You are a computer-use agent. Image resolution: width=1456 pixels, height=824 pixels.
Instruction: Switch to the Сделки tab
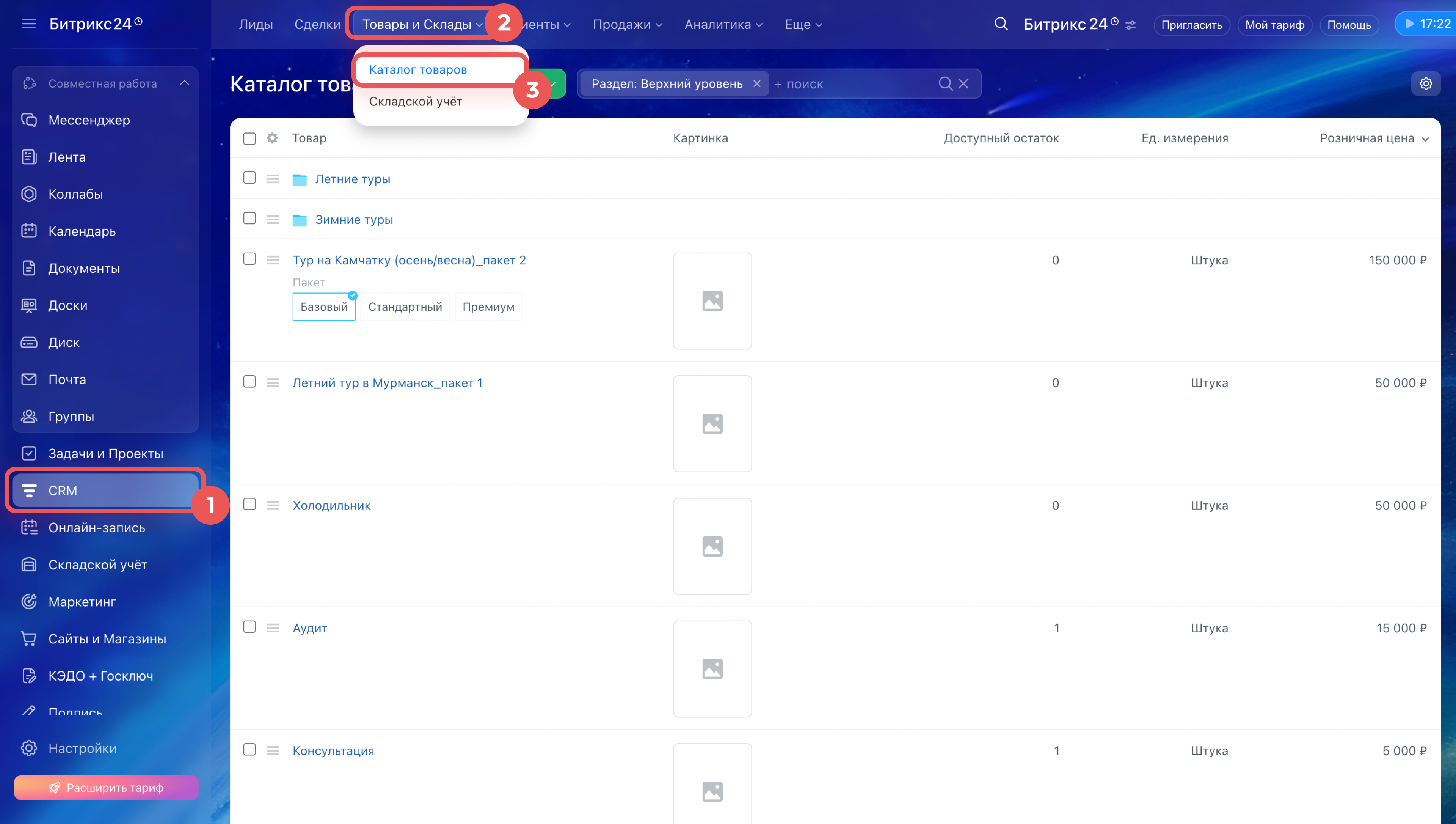click(317, 24)
